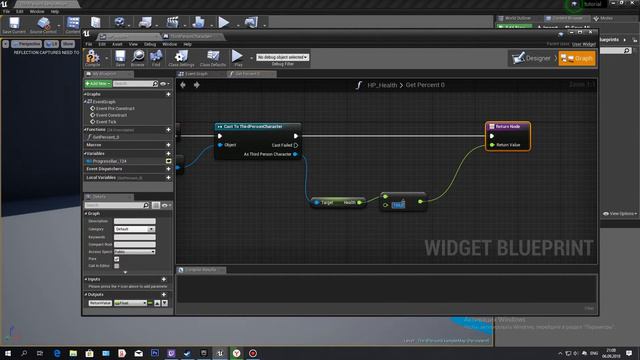The height and width of the screenshot is (360, 640).
Task: Click Play in main editor toolbar
Action: (x=224, y=22)
